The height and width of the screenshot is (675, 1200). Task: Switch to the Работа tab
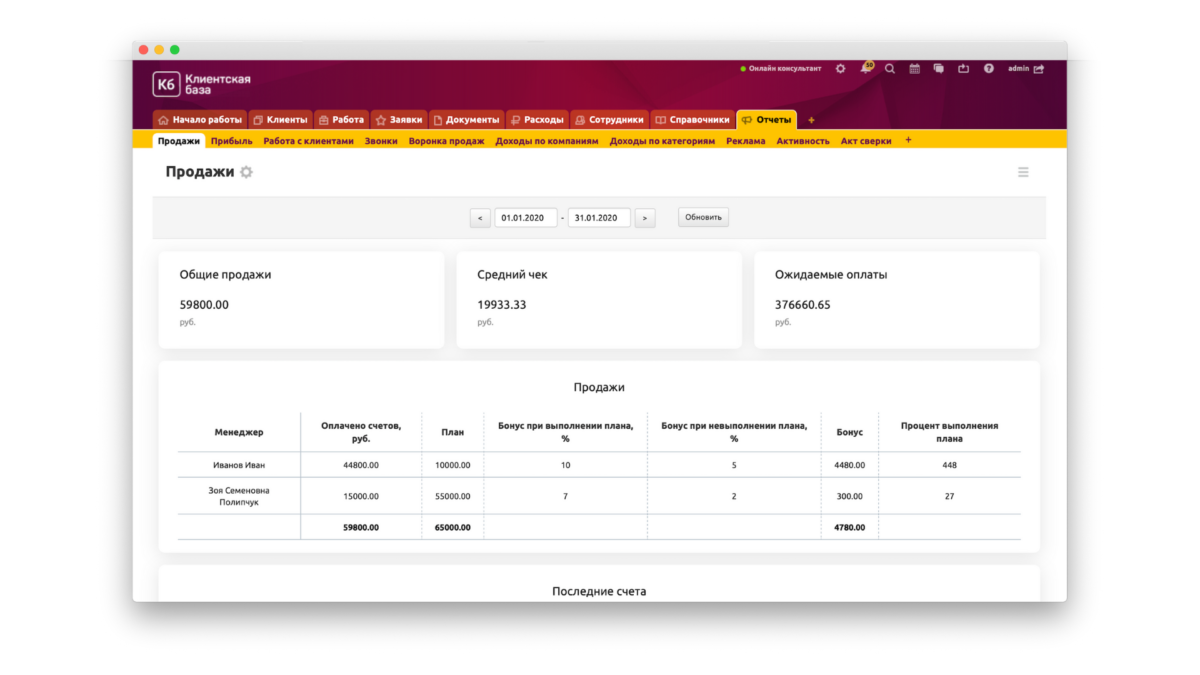(x=341, y=120)
